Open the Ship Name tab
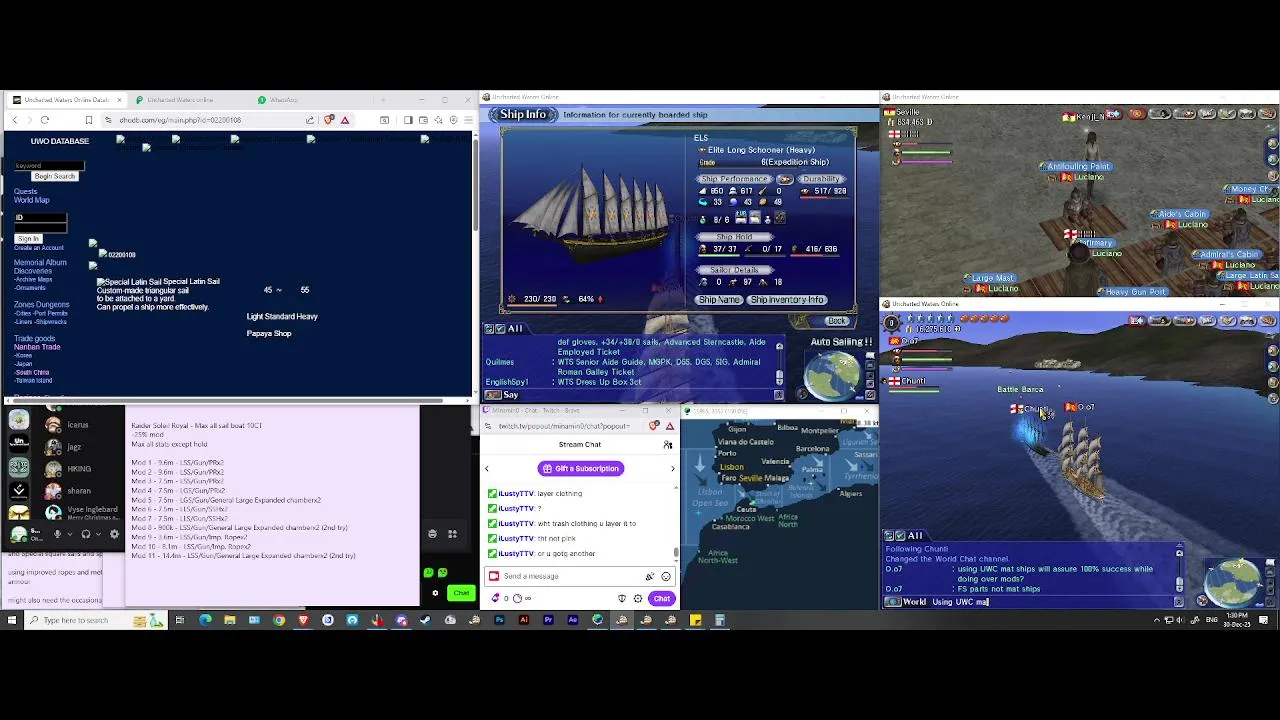 tap(719, 300)
